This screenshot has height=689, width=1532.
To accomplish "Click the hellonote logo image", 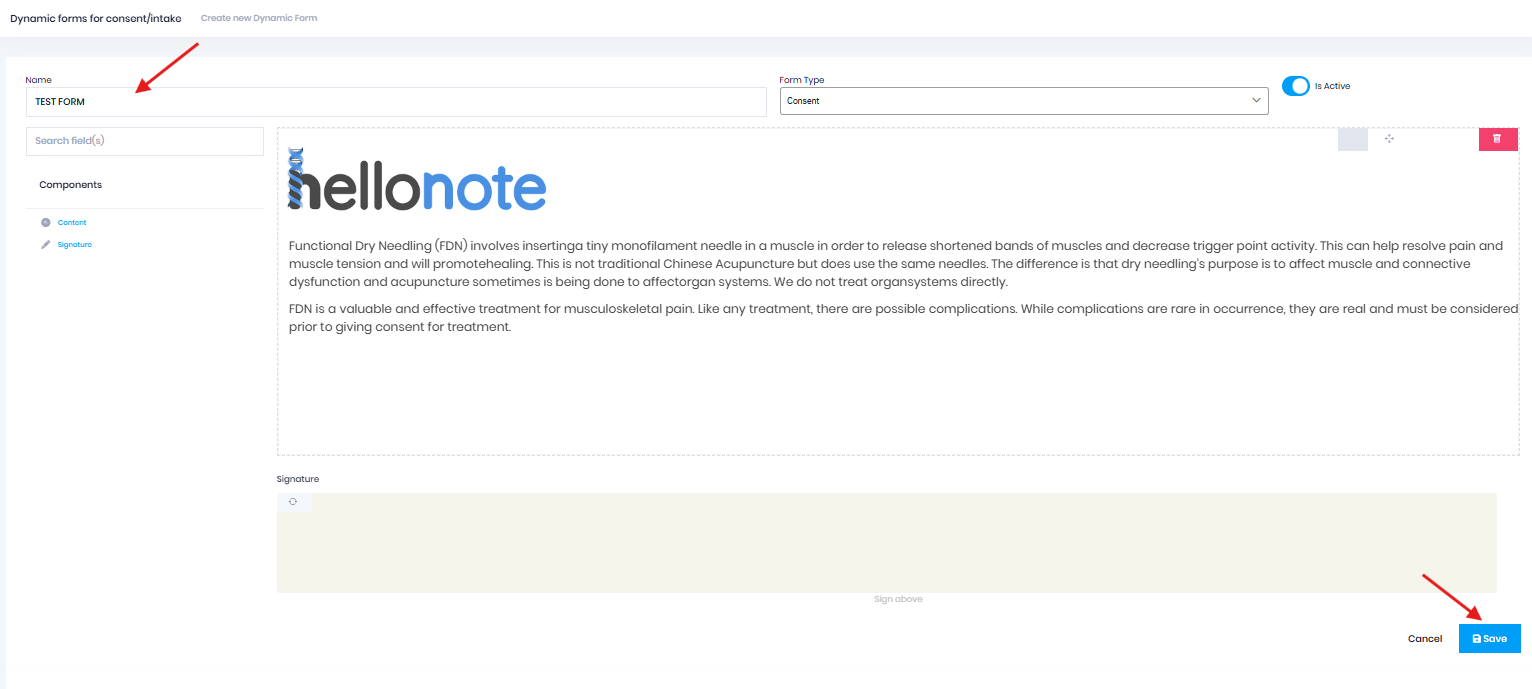I will click(x=416, y=184).
